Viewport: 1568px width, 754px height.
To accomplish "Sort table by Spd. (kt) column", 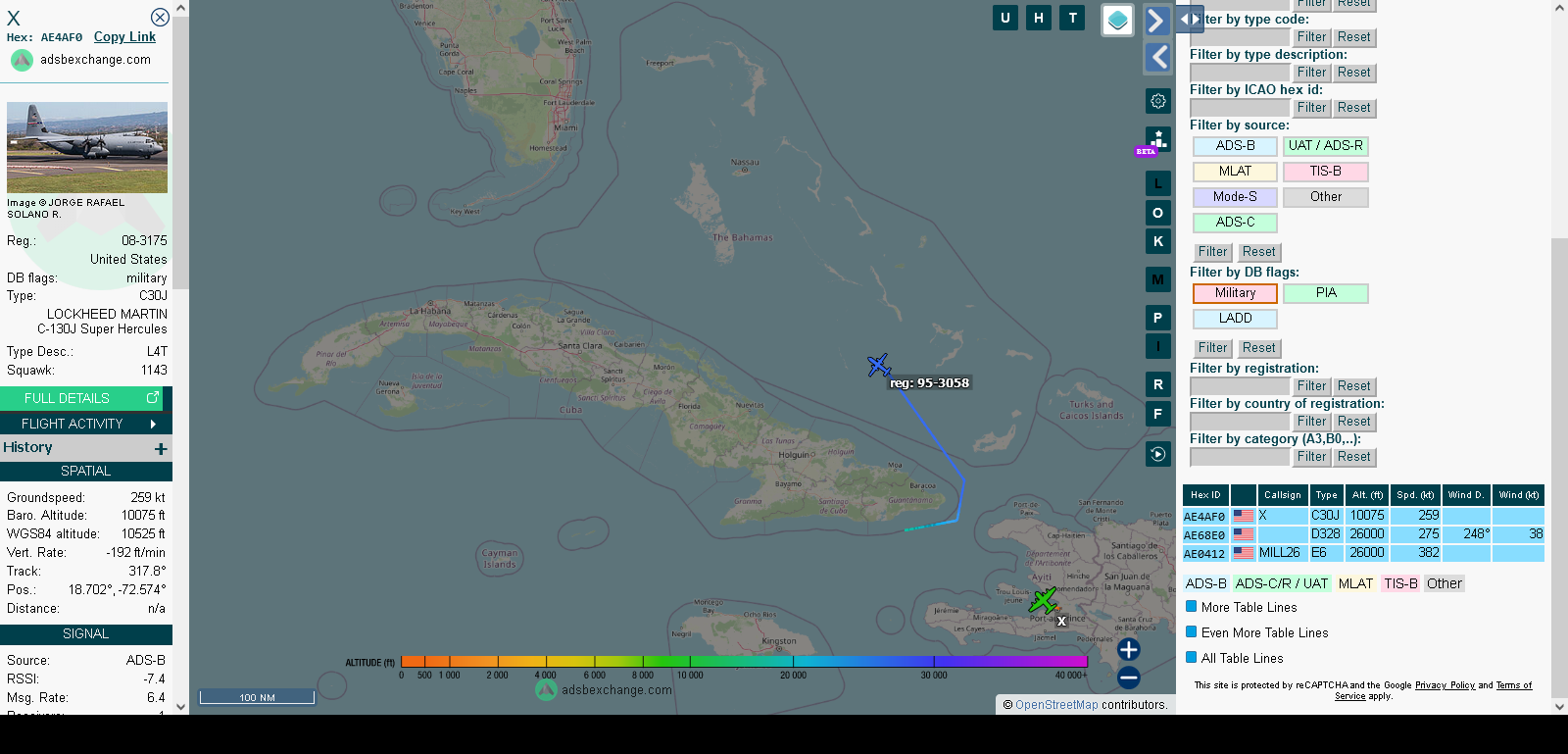I will 1415,495.
